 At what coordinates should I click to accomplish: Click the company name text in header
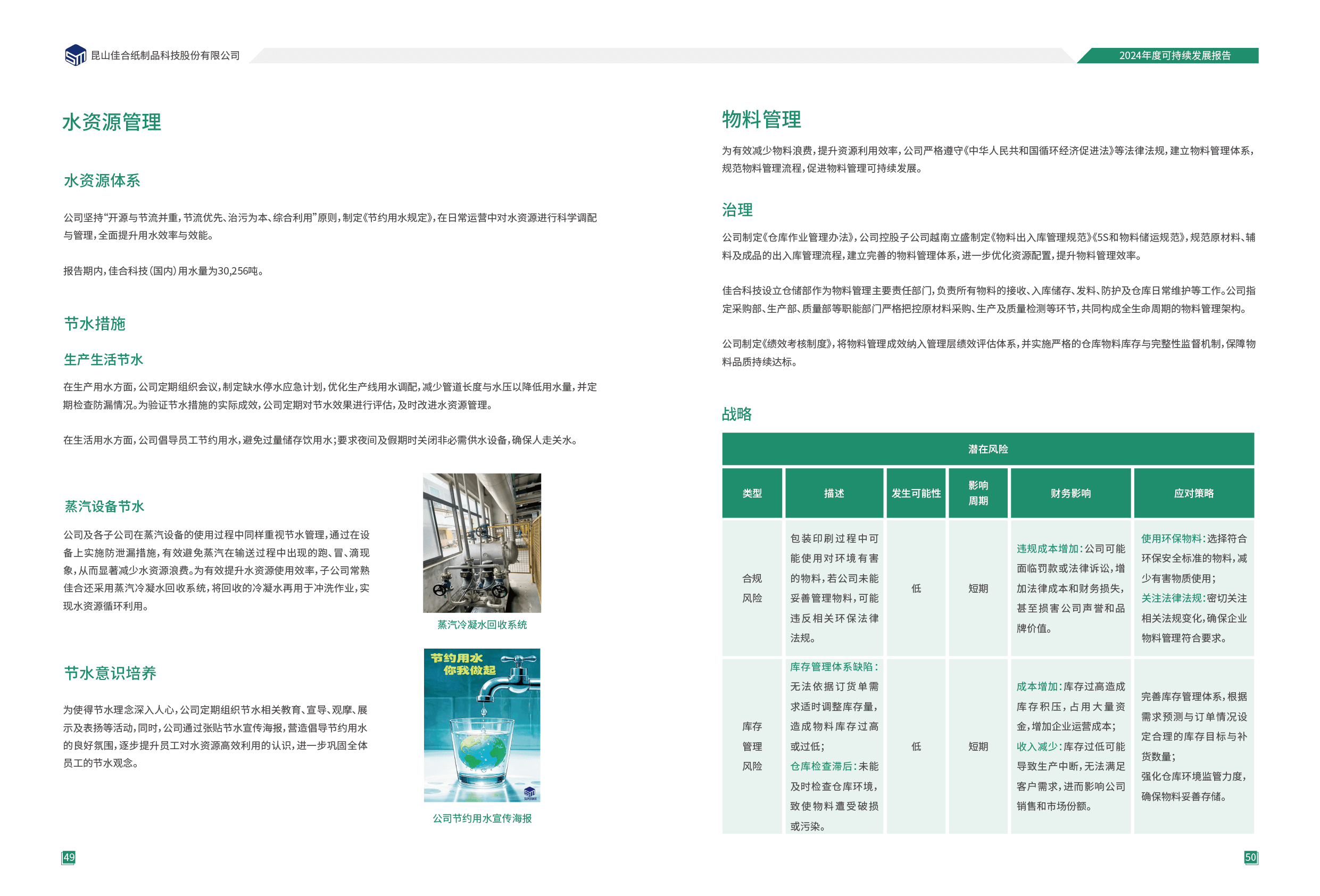pos(165,56)
